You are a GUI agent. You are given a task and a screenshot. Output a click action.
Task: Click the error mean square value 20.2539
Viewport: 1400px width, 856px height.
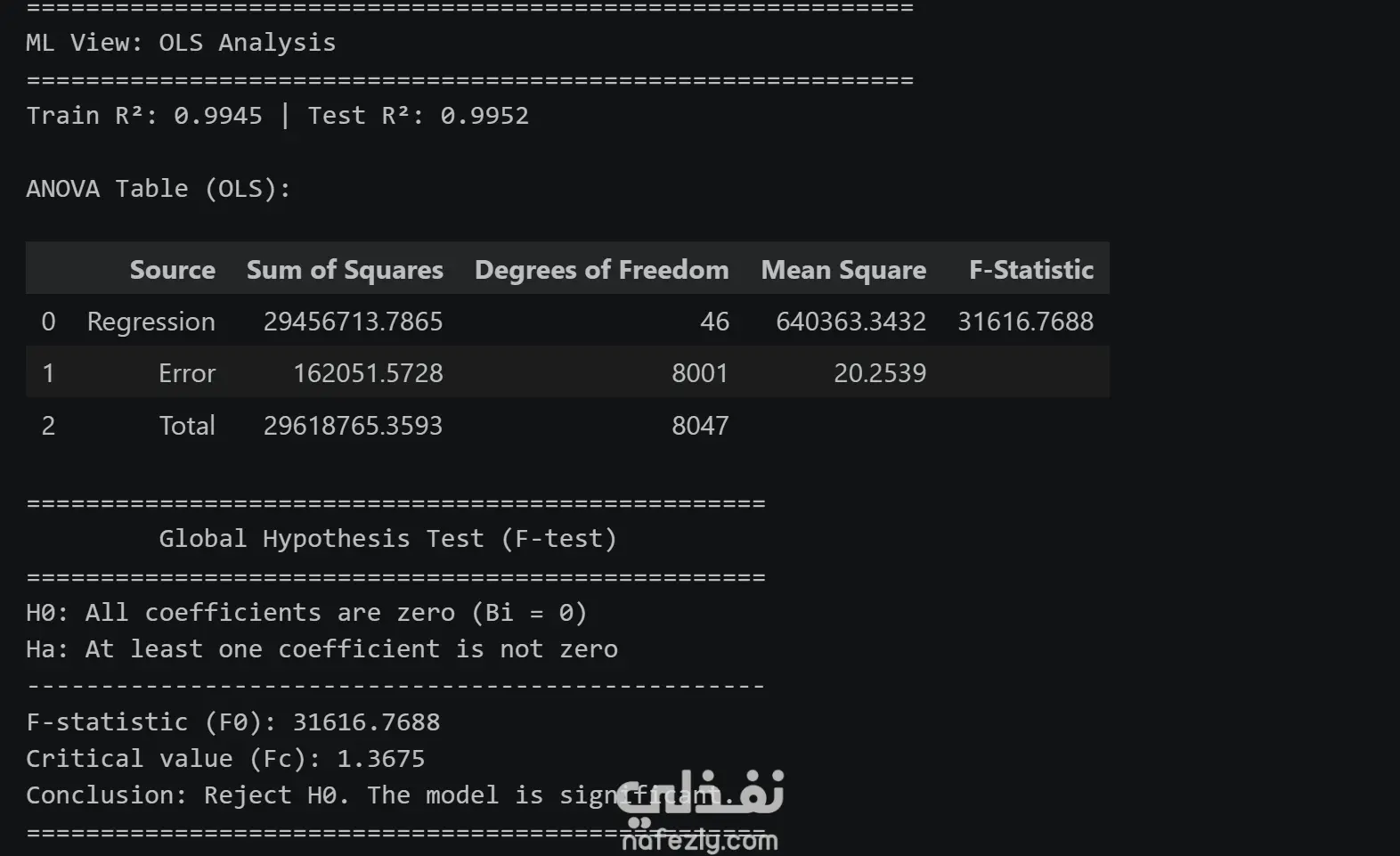pos(880,373)
